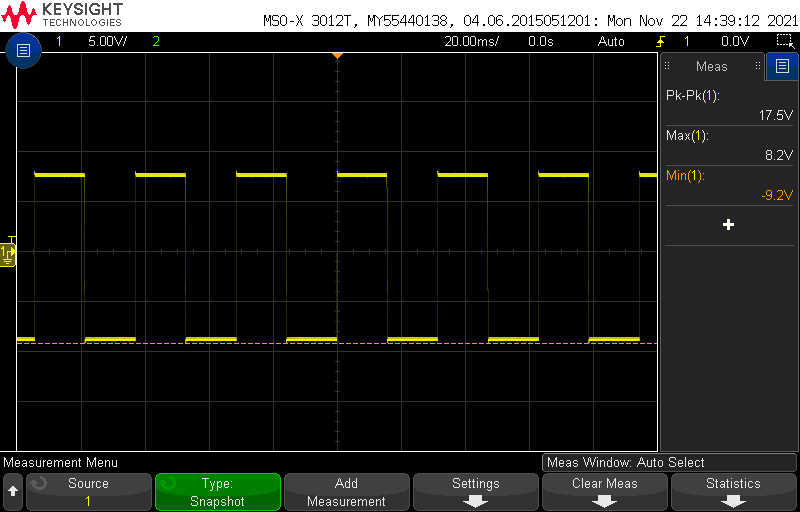Toggle the Auto trigger mode

point(611,42)
